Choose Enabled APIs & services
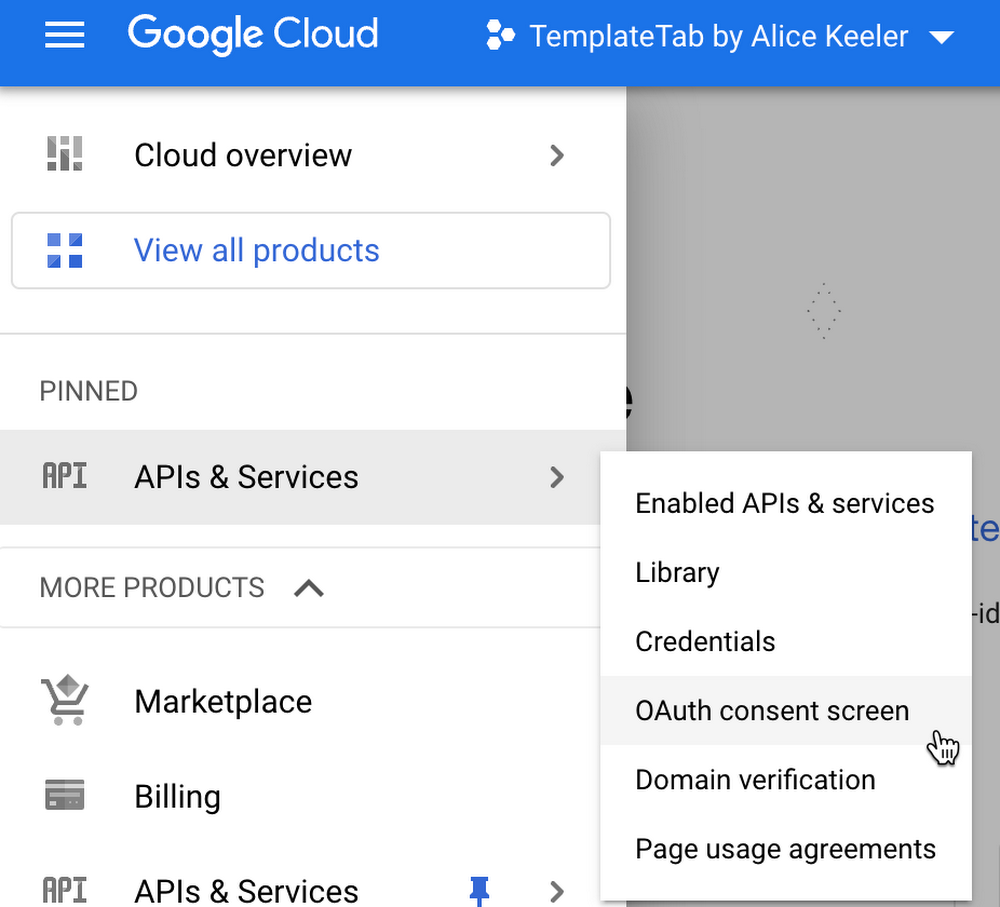This screenshot has width=1000, height=907. 784,503
